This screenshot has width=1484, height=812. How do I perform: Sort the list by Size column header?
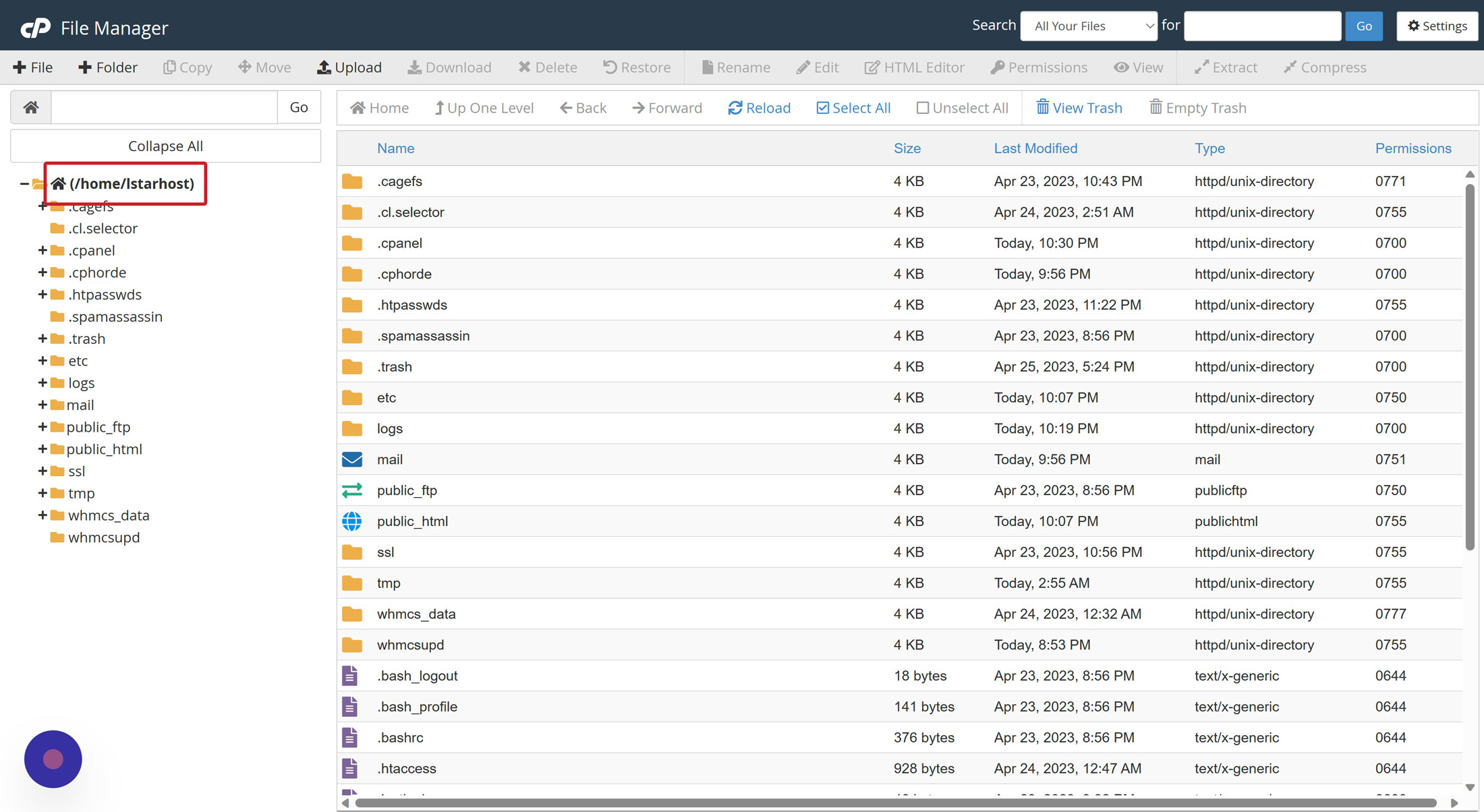click(907, 148)
